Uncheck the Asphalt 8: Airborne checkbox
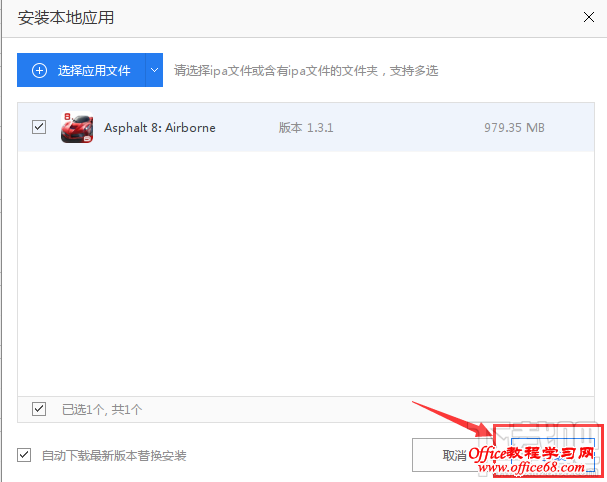This screenshot has width=607, height=482. 39,127
